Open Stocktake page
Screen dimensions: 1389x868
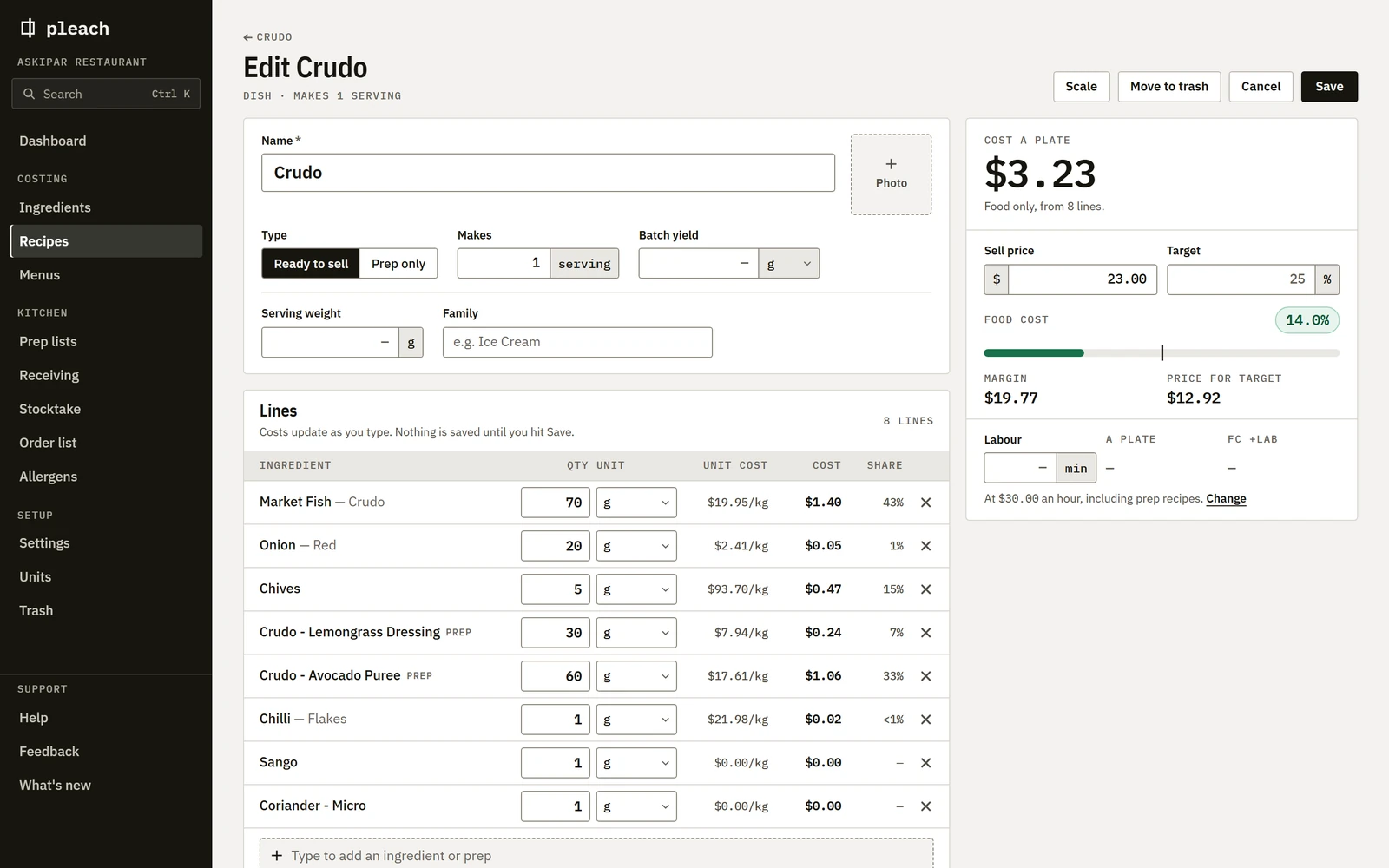106,409
